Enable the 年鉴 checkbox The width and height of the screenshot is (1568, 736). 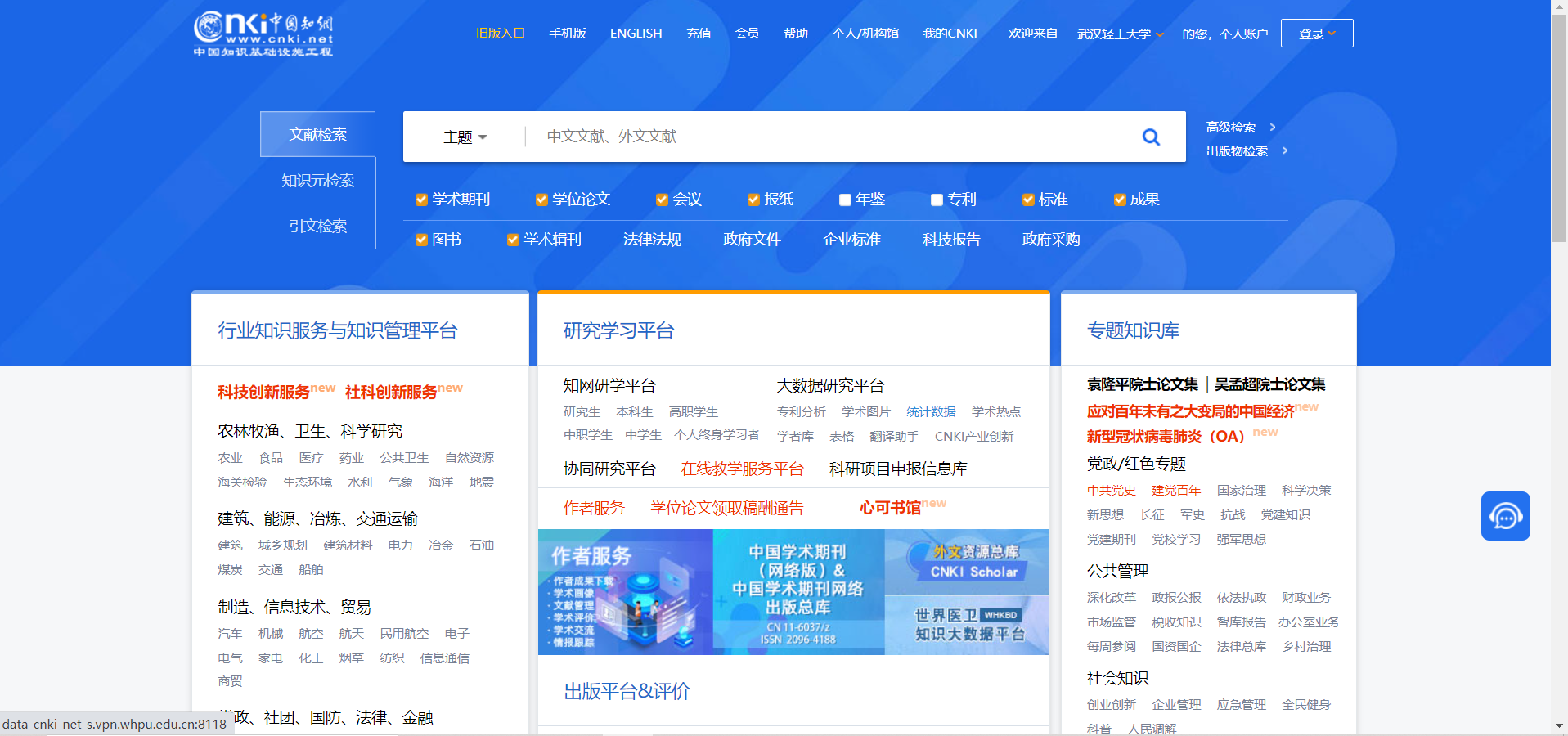pos(844,199)
